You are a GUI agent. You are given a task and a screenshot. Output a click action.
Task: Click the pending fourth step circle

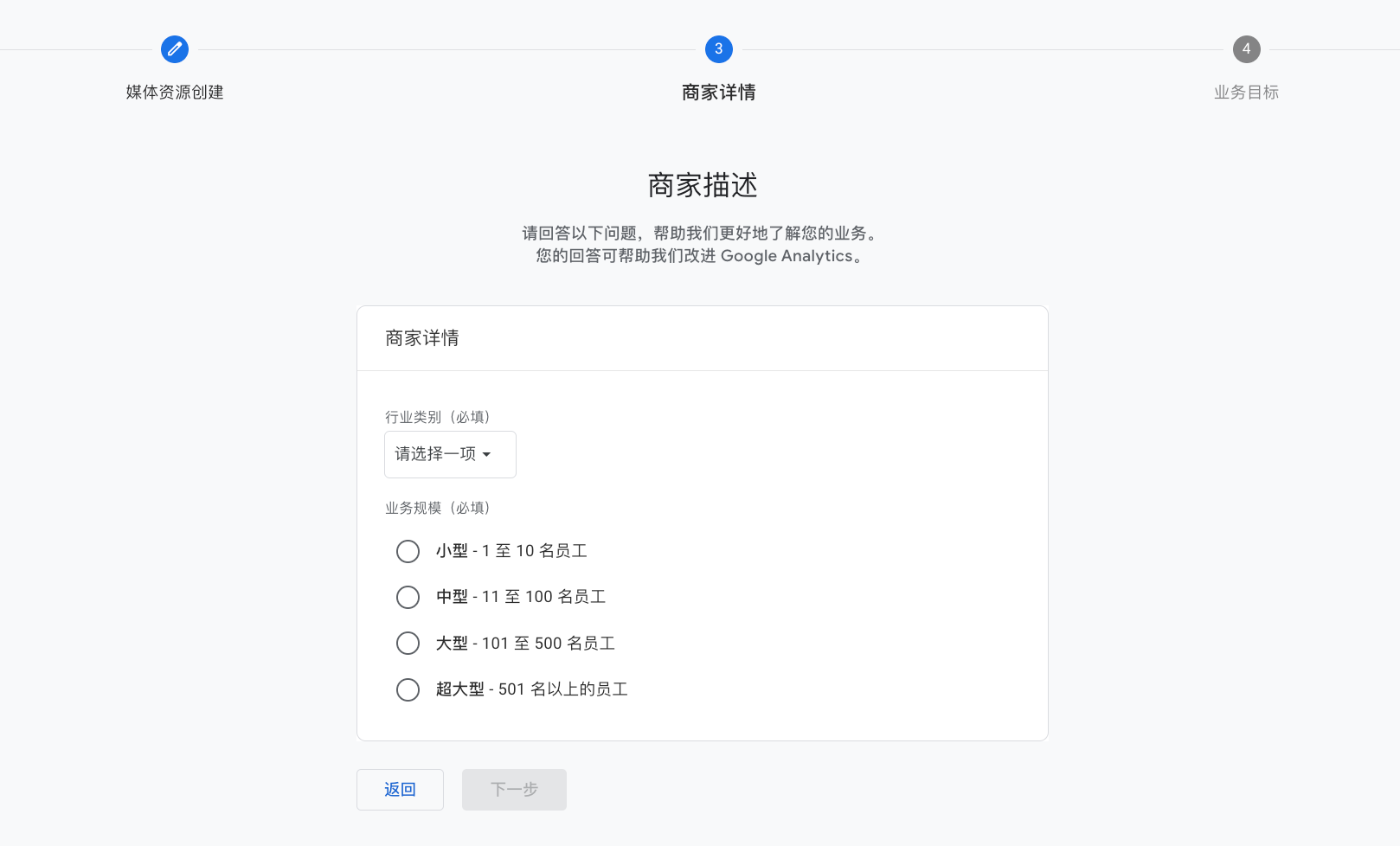1246,49
